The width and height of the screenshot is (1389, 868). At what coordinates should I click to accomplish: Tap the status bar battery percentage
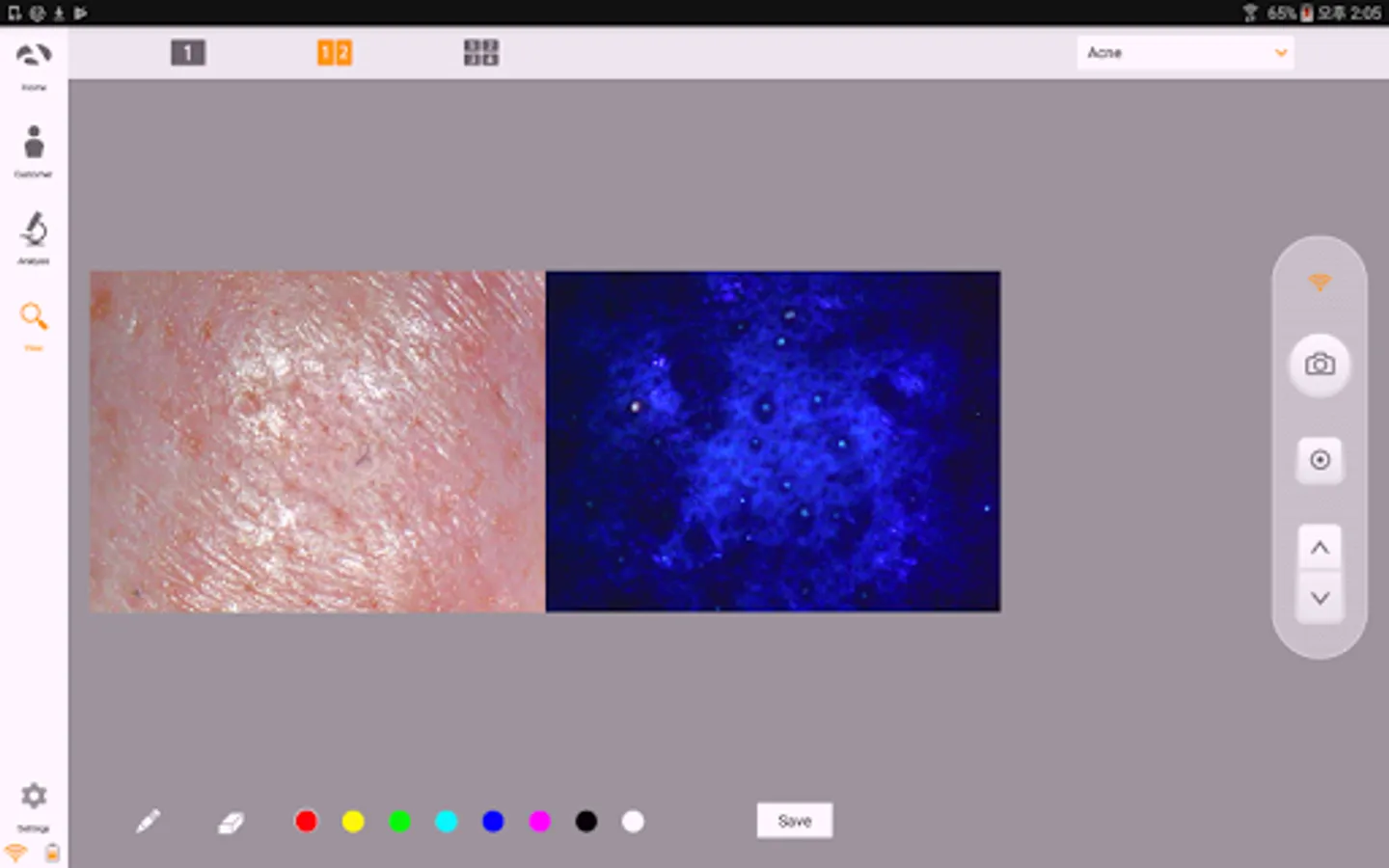(1281, 13)
